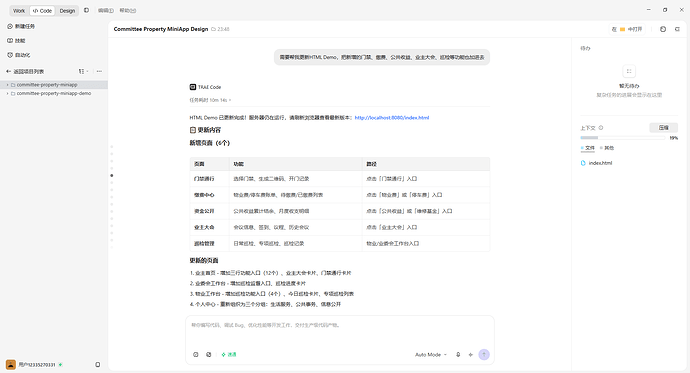
Task: Select the 其他 other tab in context
Action: pos(607,148)
